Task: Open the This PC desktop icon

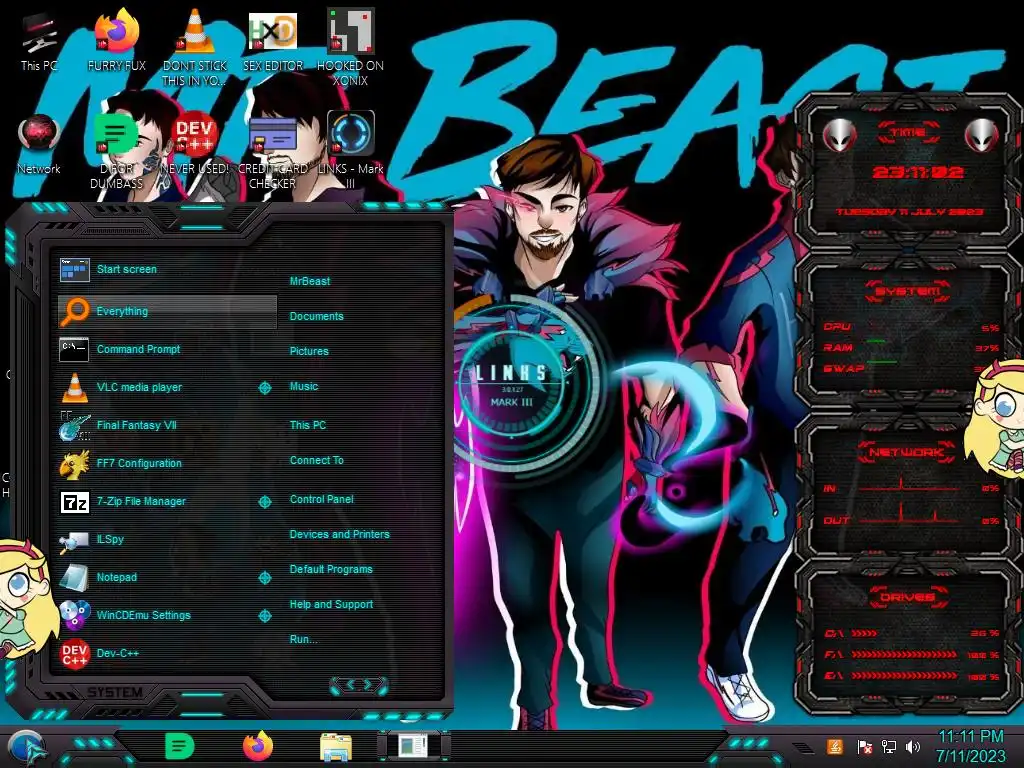Action: [39, 42]
